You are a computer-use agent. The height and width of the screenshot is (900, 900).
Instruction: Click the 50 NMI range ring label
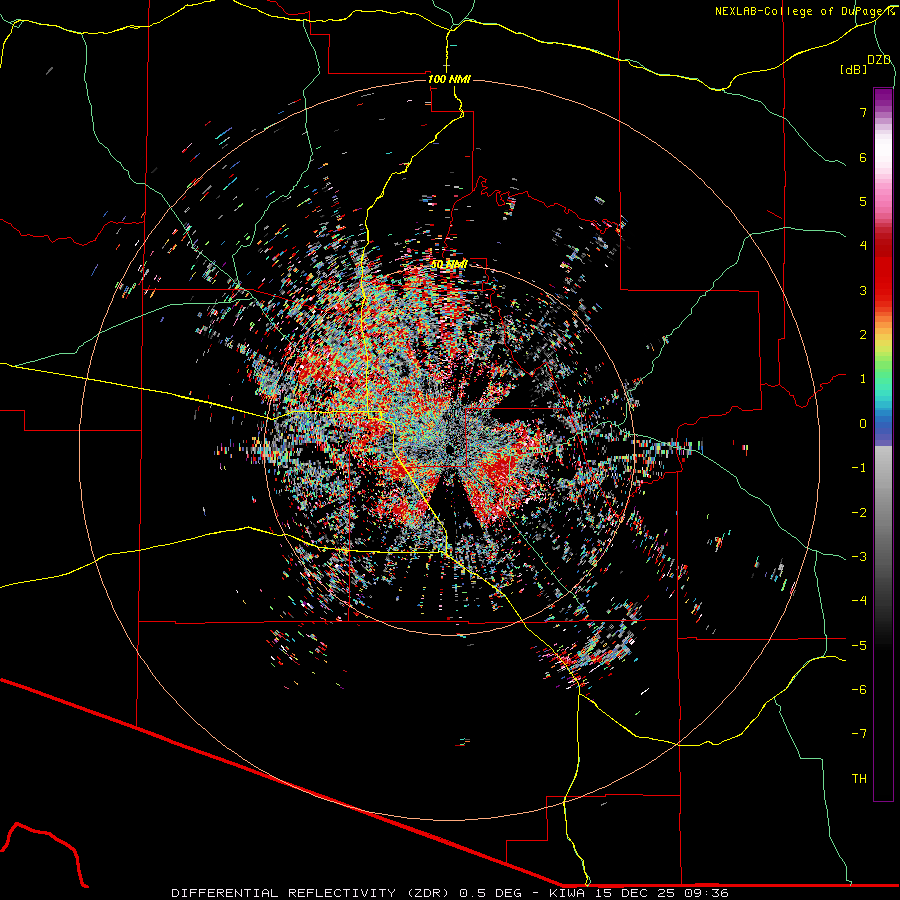coord(449,264)
